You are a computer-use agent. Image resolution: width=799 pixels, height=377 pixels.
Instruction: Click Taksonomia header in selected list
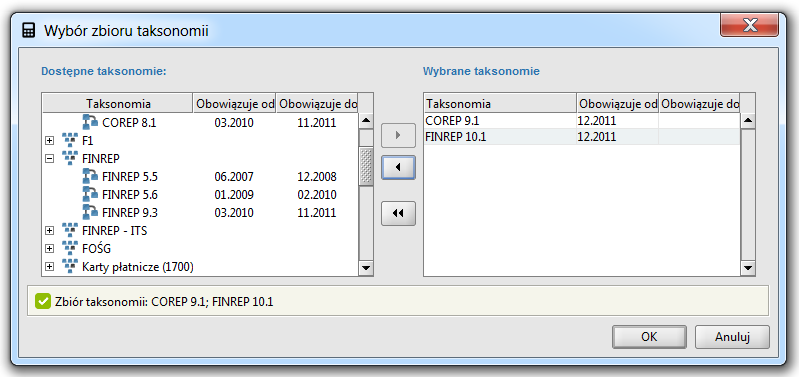click(500, 104)
